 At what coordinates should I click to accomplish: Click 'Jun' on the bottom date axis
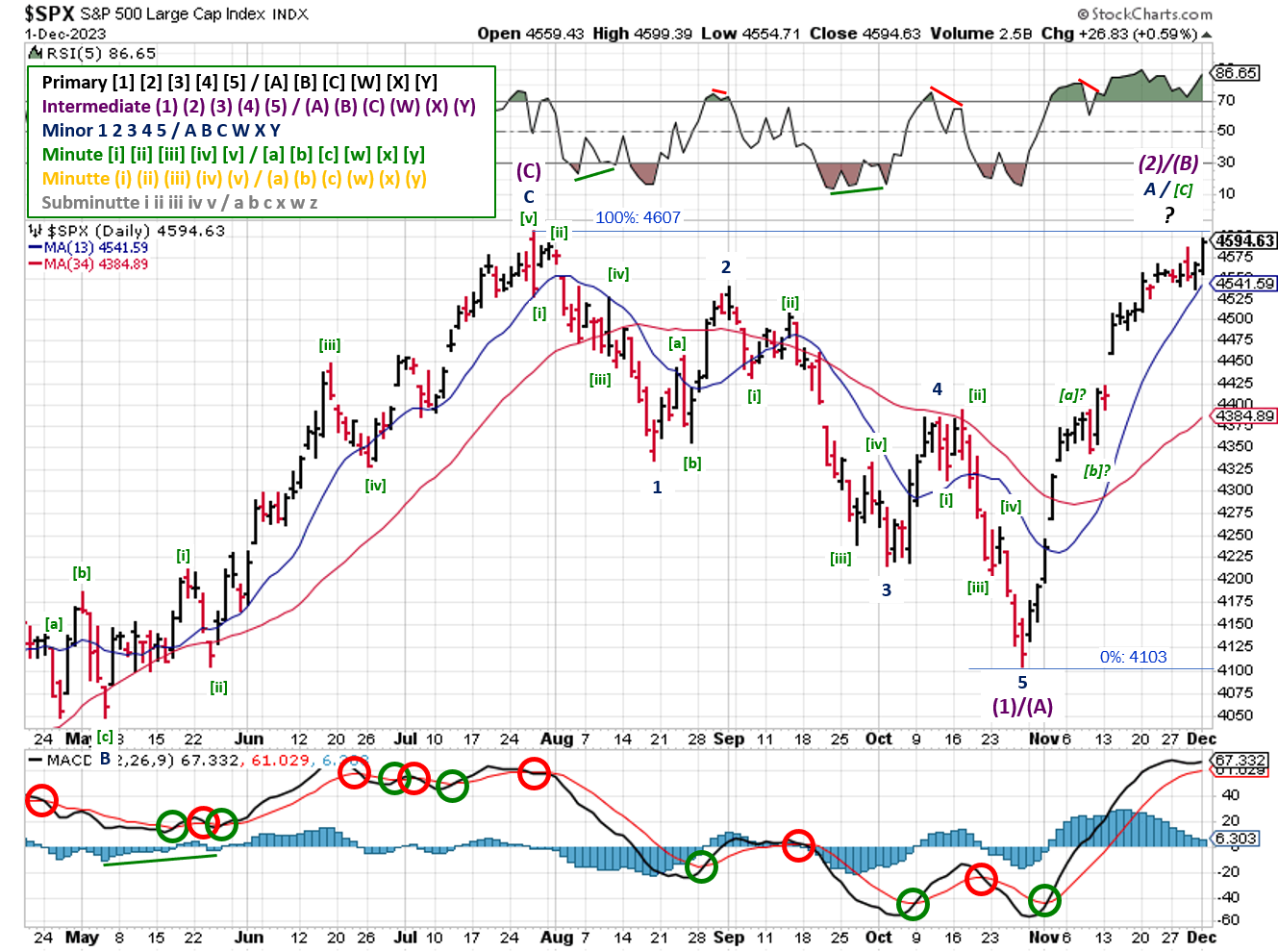249,937
